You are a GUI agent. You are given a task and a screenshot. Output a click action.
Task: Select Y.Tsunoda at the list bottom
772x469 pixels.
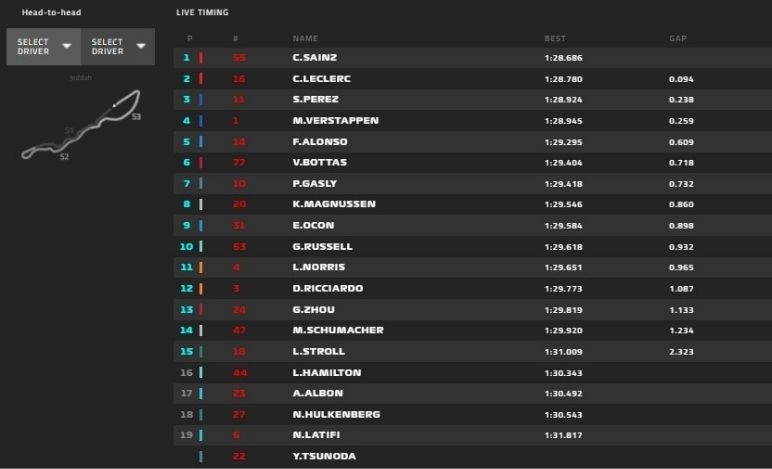(x=324, y=457)
